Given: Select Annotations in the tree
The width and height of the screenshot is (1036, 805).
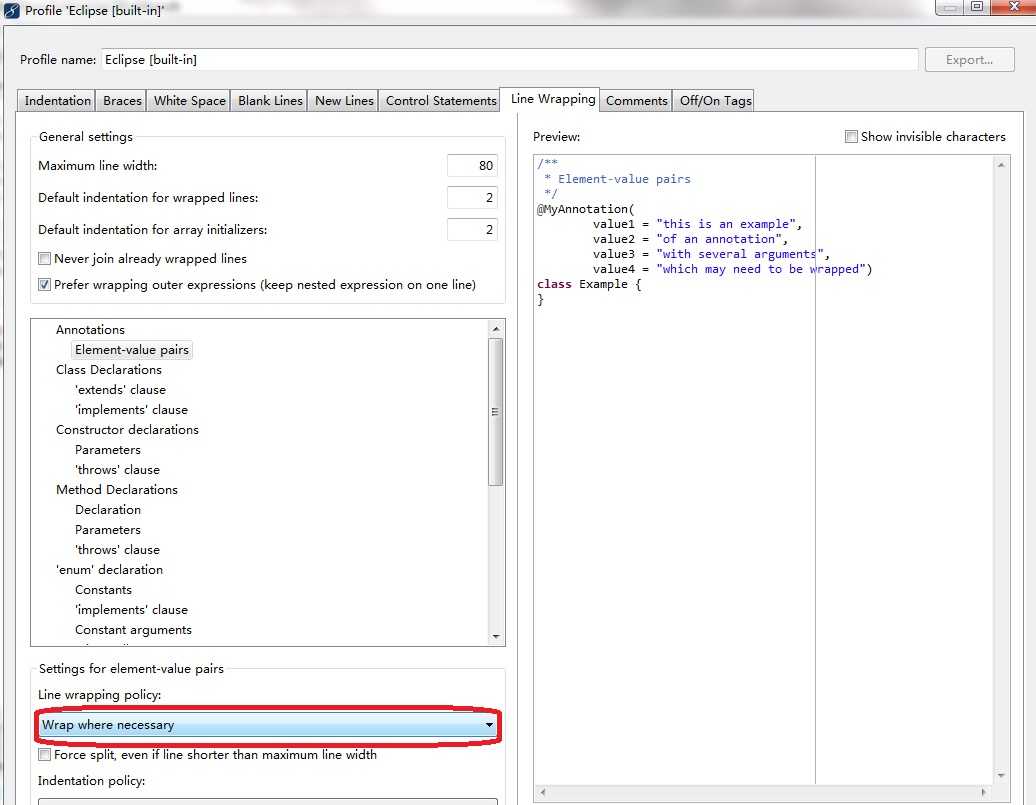Looking at the screenshot, I should click(x=90, y=329).
